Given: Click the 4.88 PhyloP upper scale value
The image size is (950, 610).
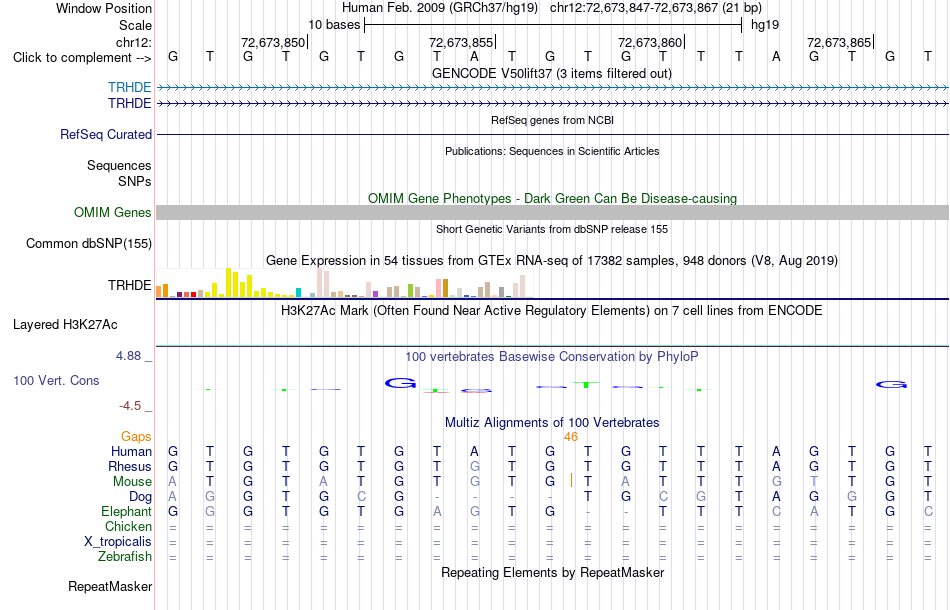Looking at the screenshot, I should click(x=128, y=356).
